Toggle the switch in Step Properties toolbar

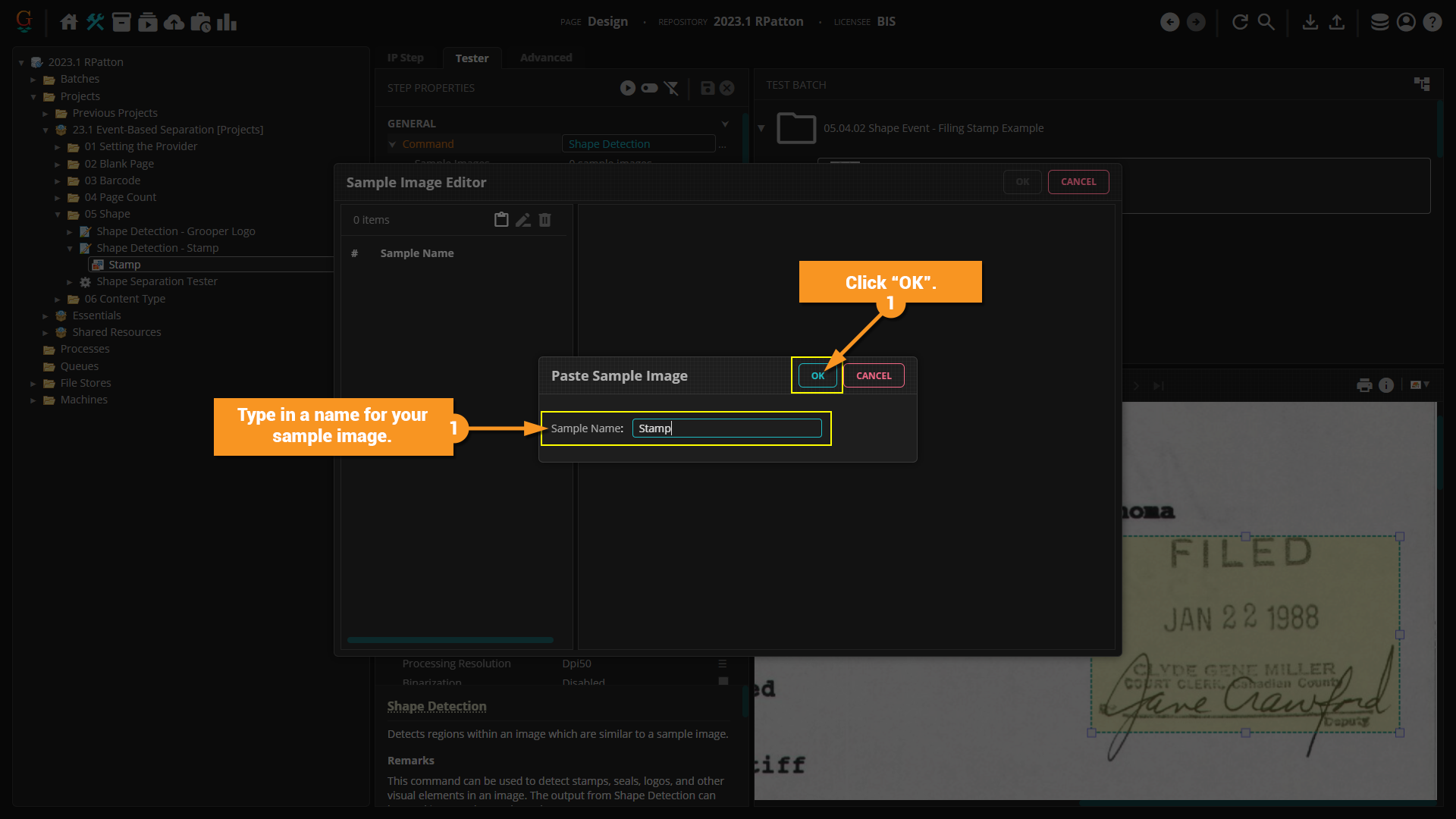[649, 88]
